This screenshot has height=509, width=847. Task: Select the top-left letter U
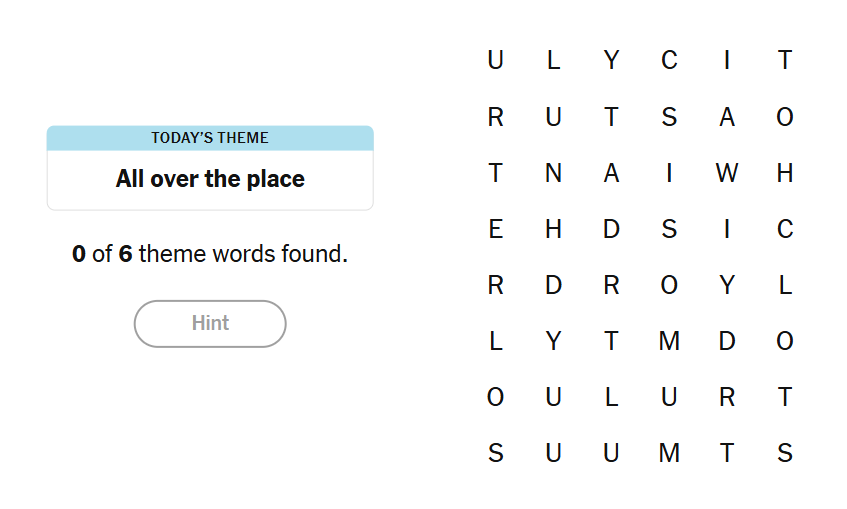coord(495,61)
